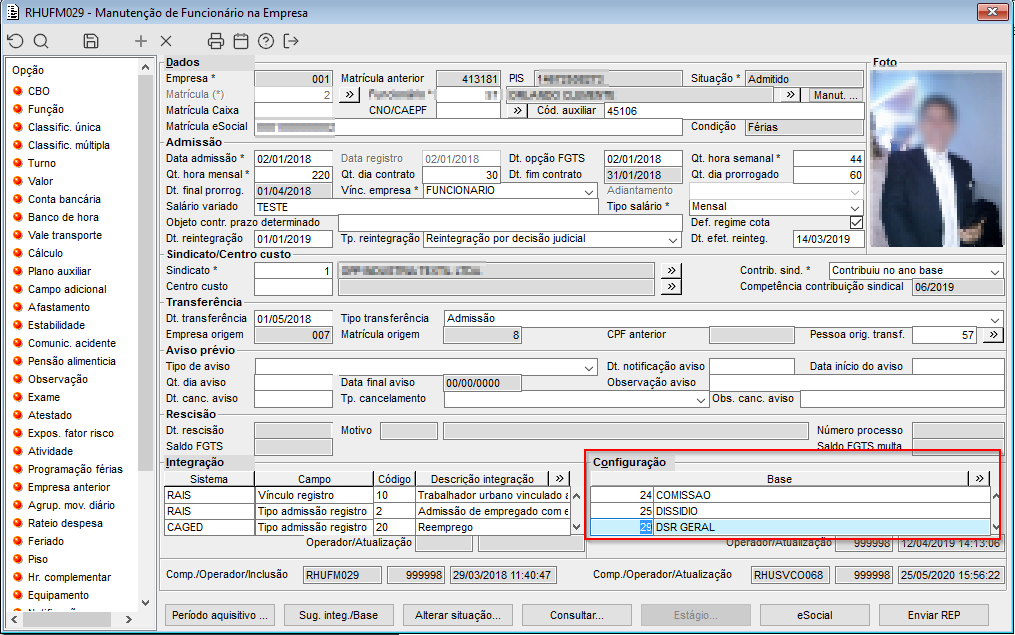
Task: Click Manut. ... button
Action: coord(836,95)
